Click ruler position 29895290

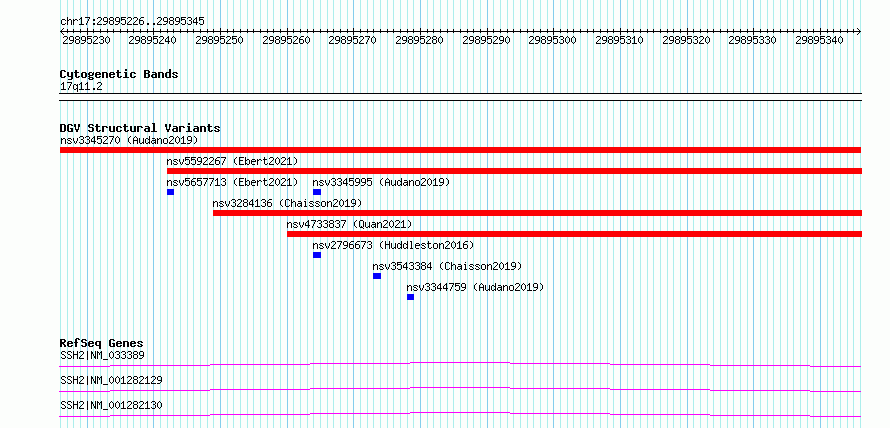tap(487, 40)
